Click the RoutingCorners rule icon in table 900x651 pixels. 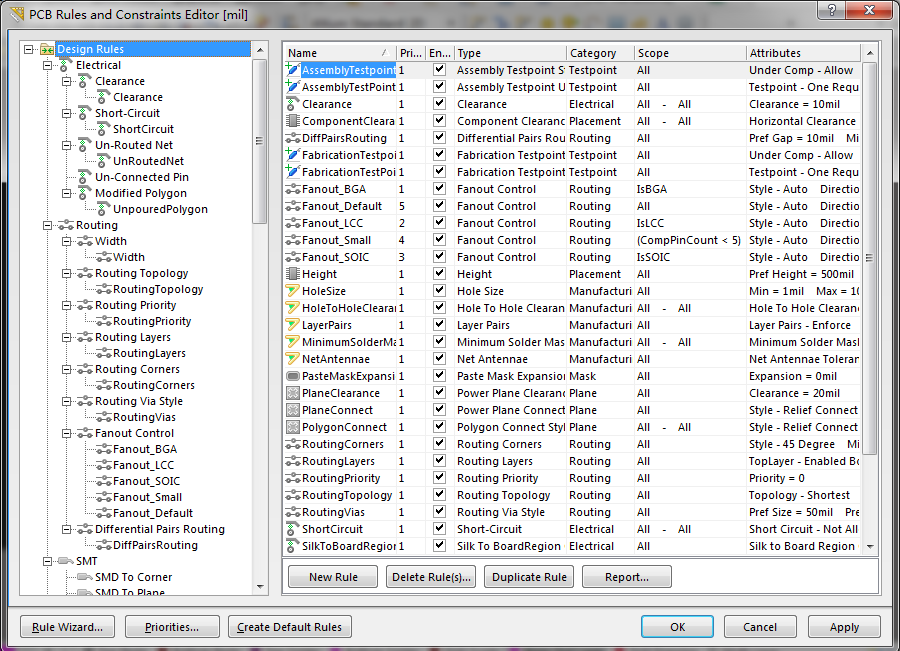(x=293, y=444)
